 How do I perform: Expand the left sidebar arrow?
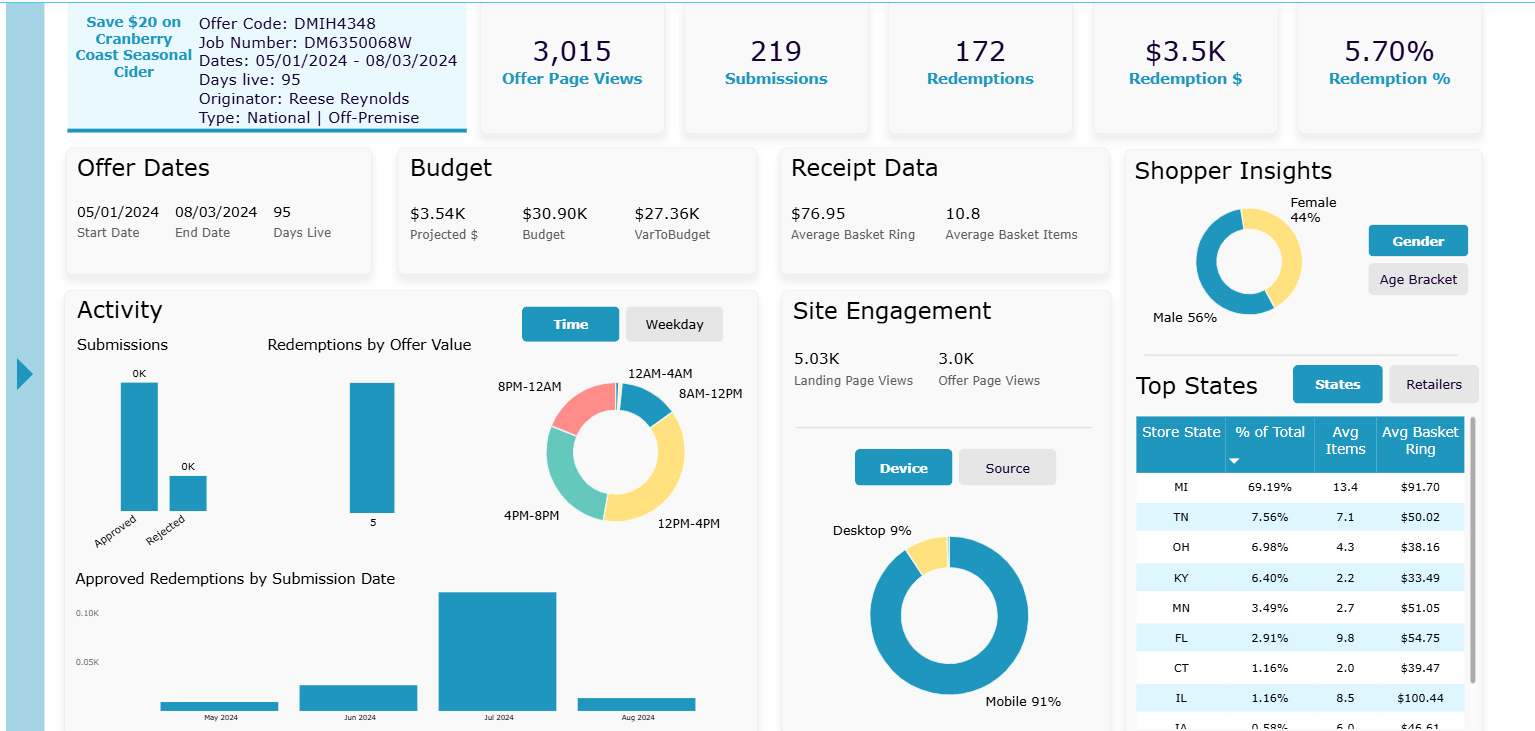(x=25, y=374)
